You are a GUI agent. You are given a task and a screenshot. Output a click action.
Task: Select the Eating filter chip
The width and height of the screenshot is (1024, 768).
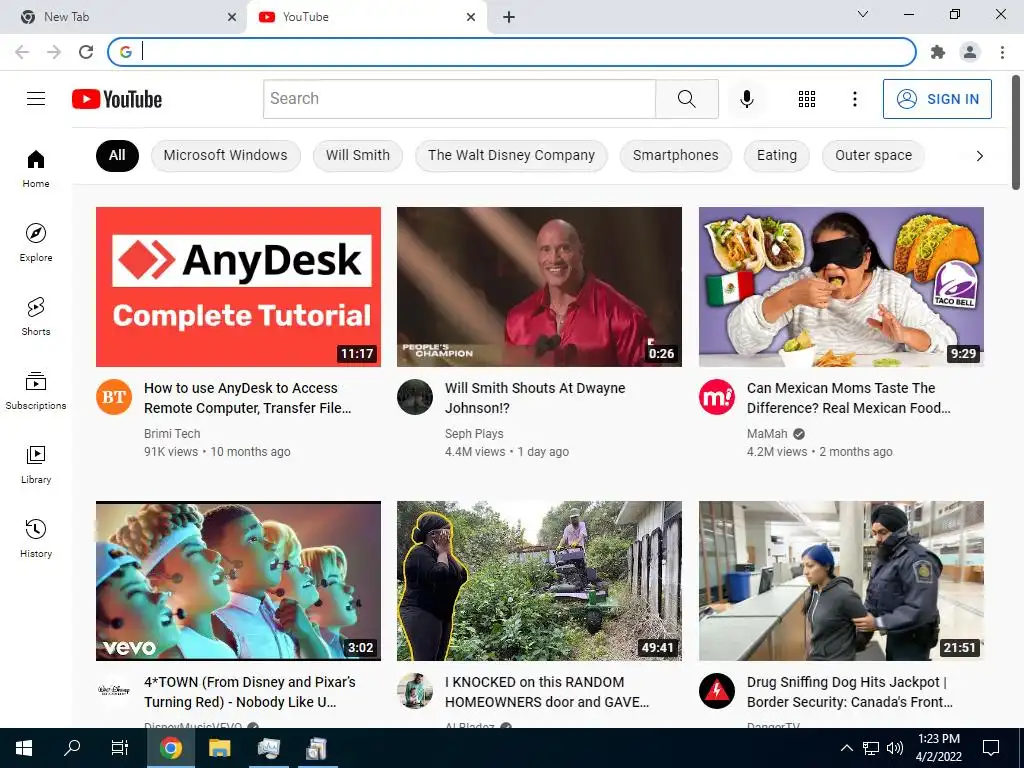point(776,155)
